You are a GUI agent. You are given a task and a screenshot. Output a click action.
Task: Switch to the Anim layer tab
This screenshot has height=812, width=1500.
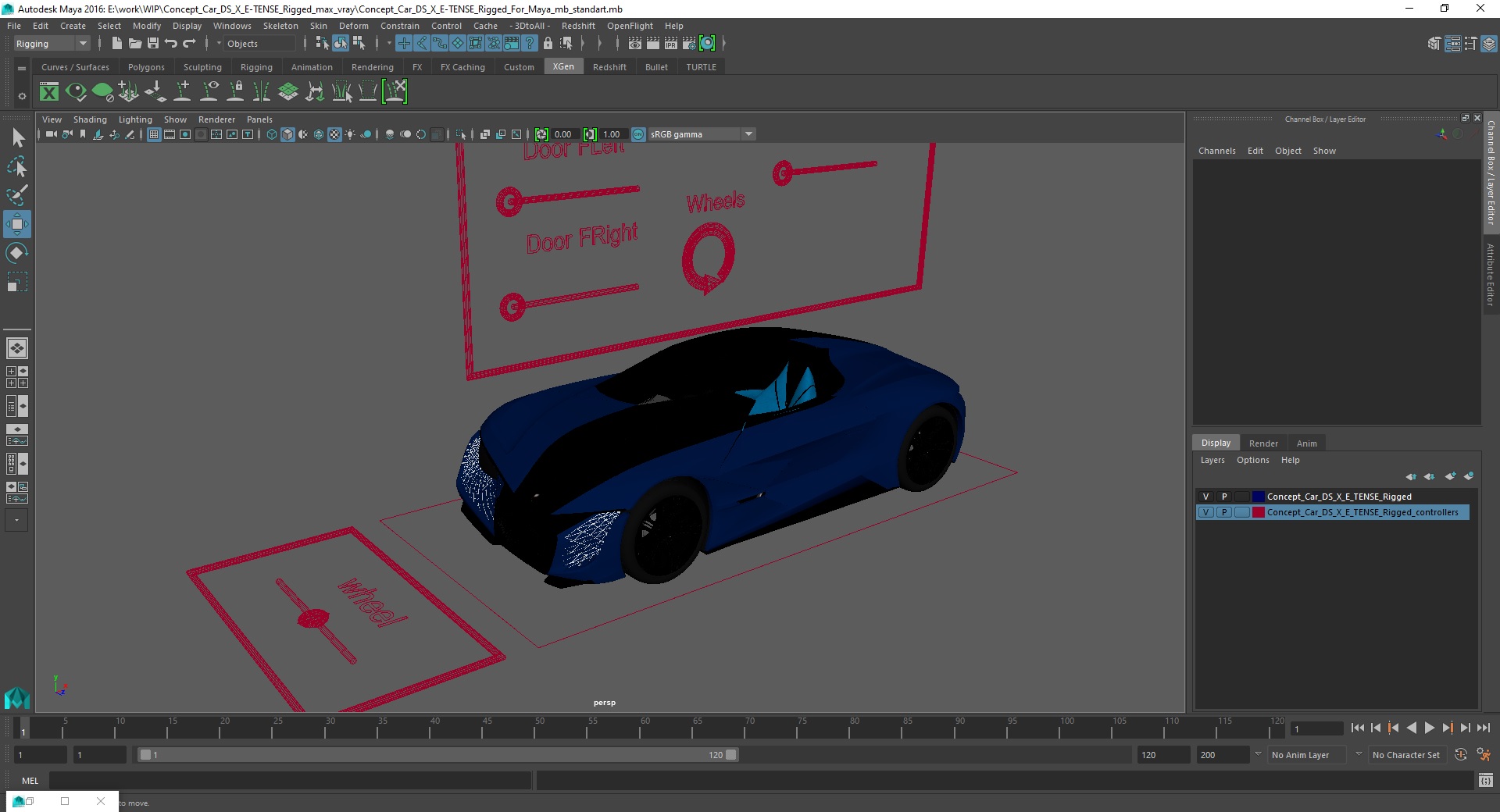[x=1307, y=443]
